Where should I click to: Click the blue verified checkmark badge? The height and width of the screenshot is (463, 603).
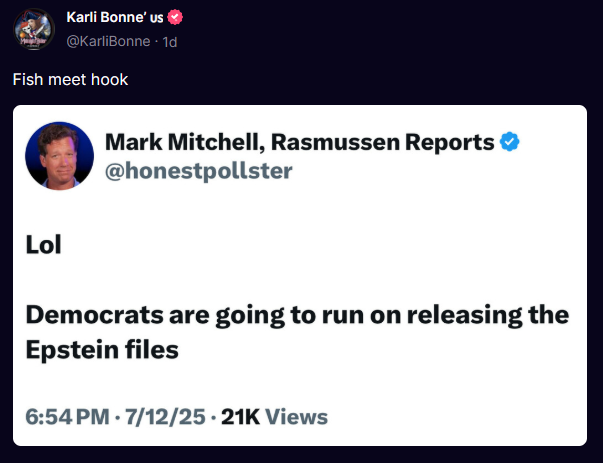[x=510, y=143]
